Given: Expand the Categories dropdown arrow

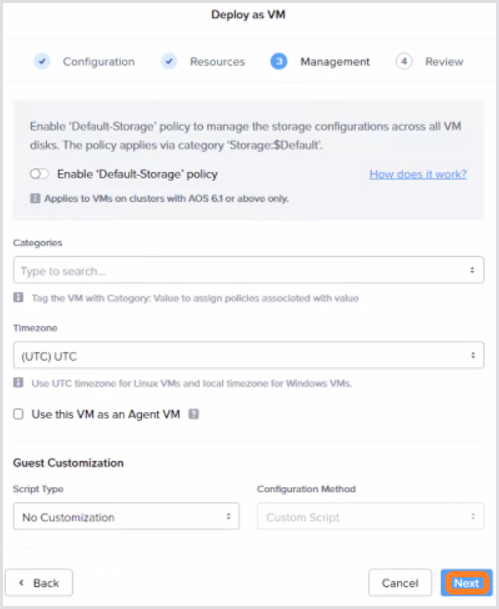Looking at the screenshot, I should point(472,270).
